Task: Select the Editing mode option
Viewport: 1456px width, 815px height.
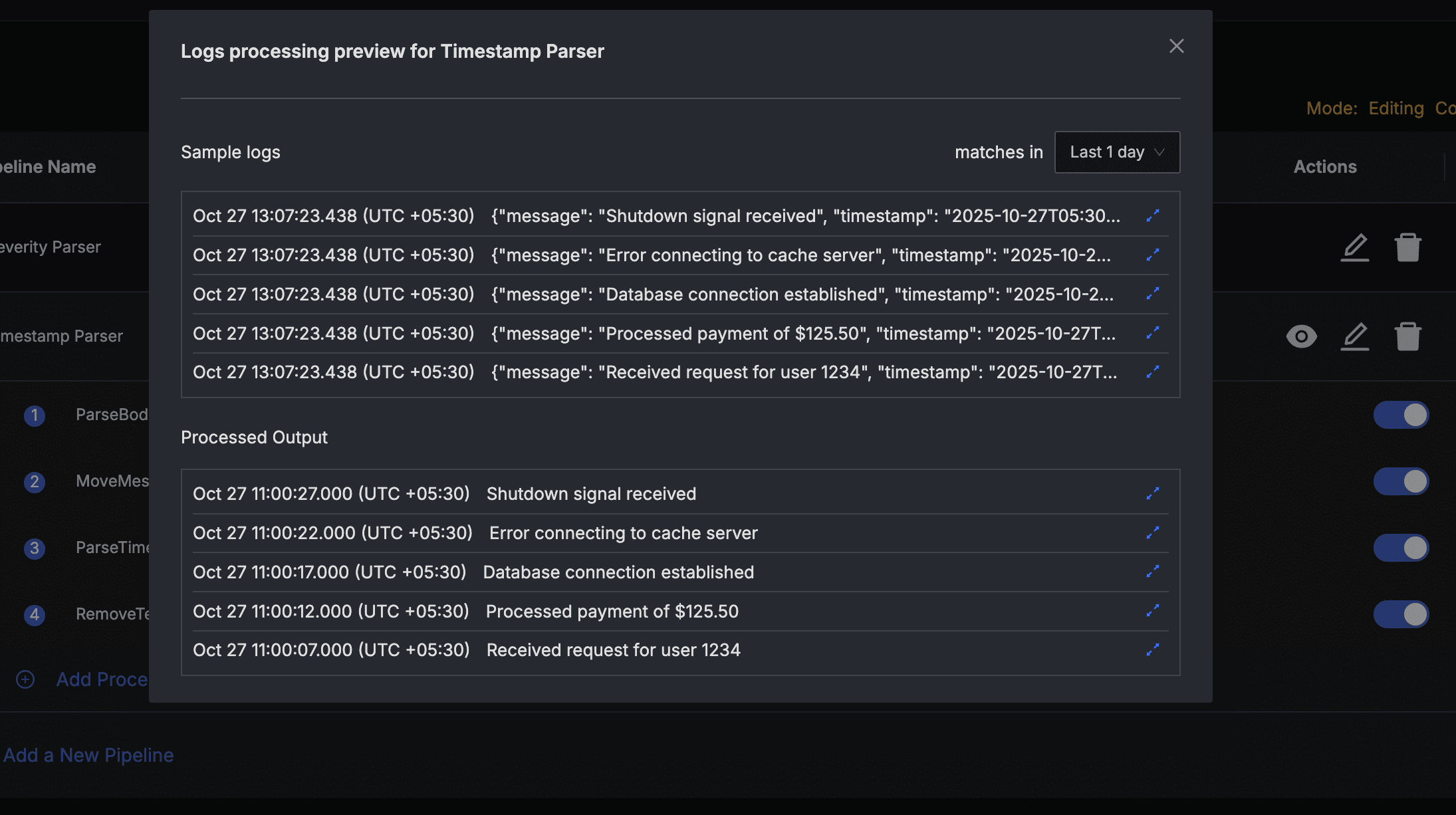Action: point(1395,108)
